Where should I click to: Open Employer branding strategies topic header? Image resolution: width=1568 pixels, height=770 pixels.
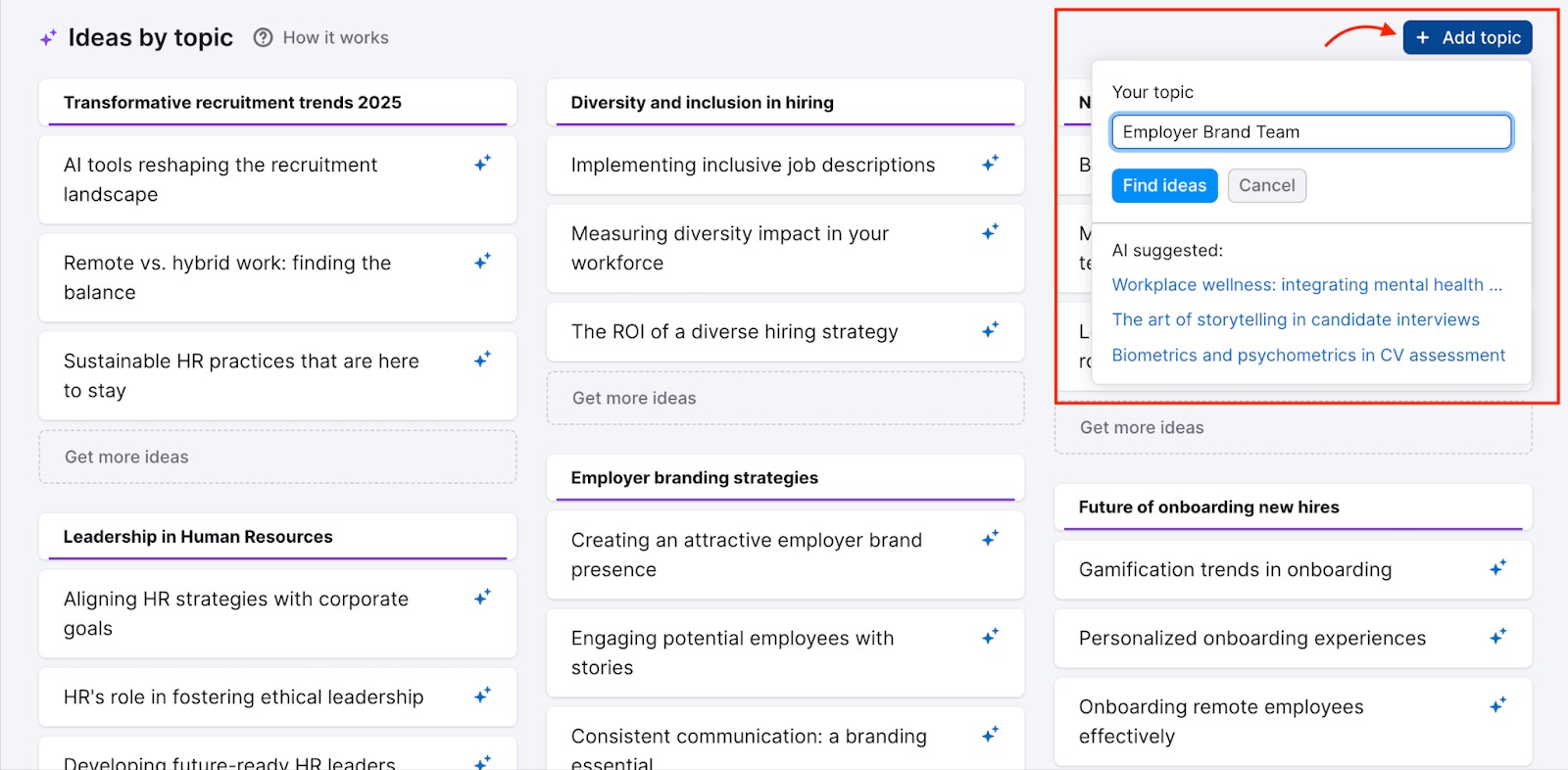694,478
